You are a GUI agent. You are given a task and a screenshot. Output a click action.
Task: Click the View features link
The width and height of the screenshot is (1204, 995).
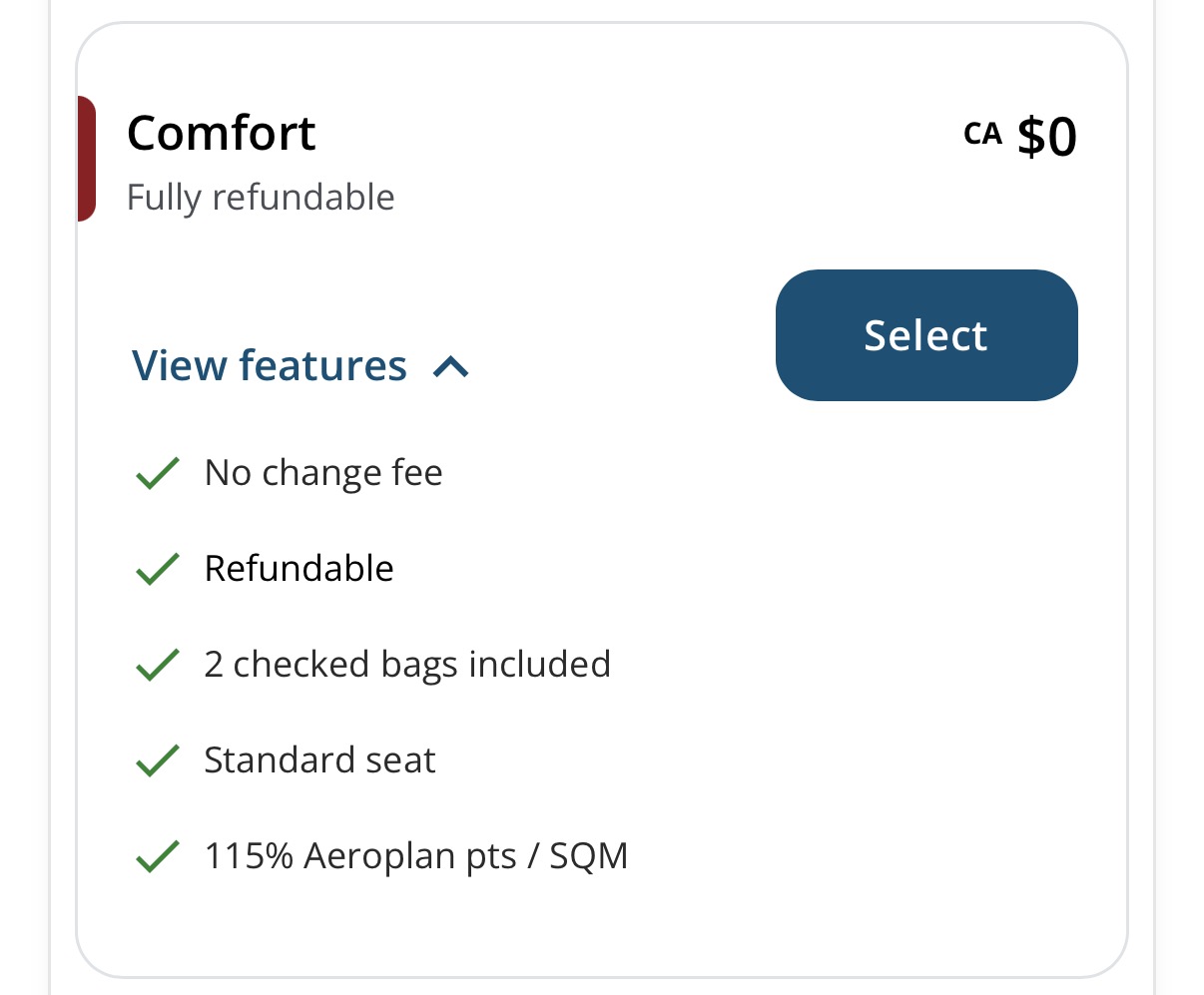tap(270, 366)
